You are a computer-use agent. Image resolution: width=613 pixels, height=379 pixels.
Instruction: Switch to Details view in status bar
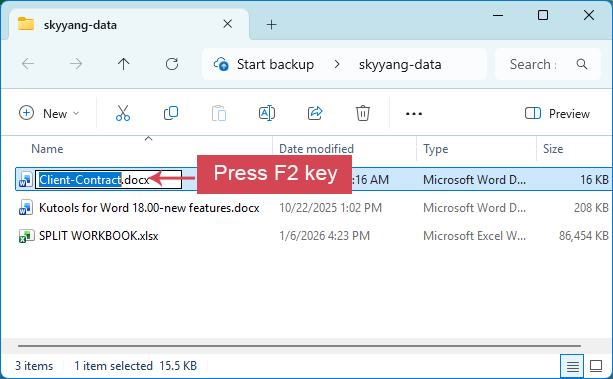(x=572, y=366)
